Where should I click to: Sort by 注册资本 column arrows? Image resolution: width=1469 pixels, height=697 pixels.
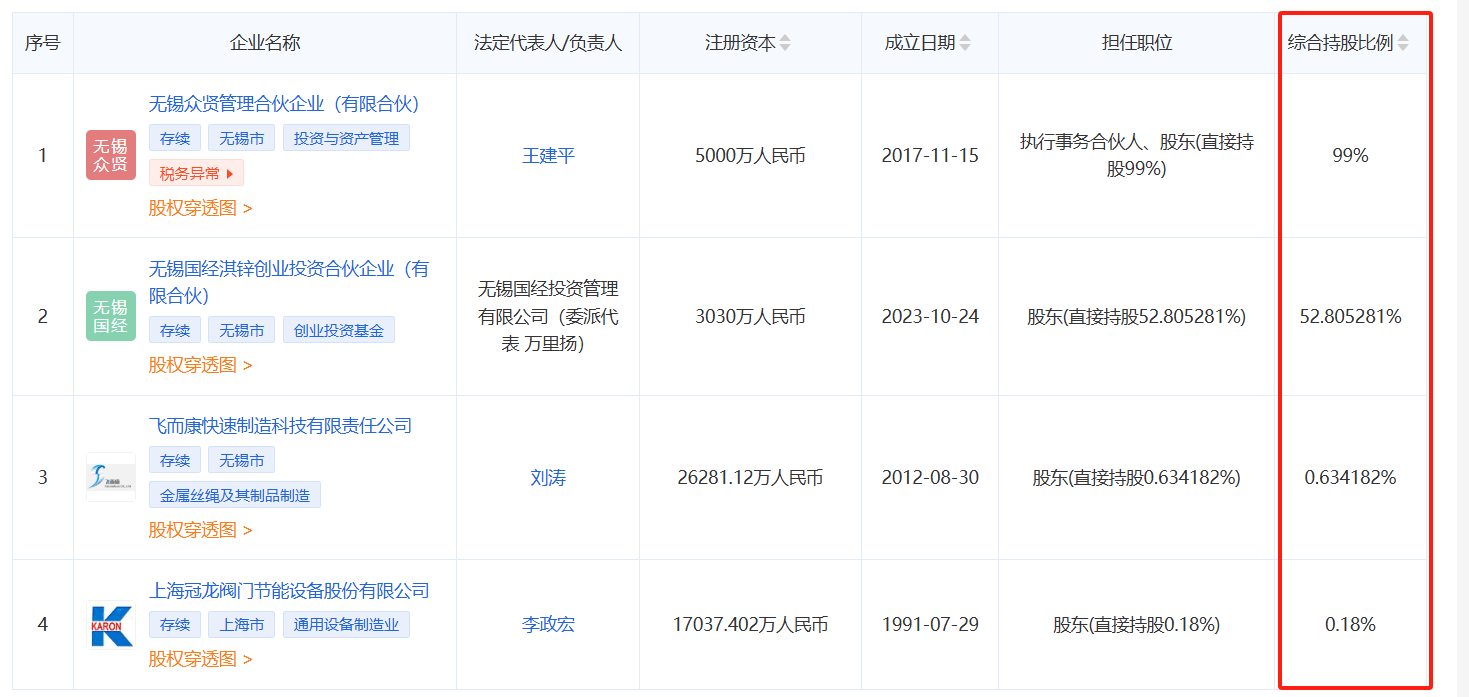tap(785, 43)
